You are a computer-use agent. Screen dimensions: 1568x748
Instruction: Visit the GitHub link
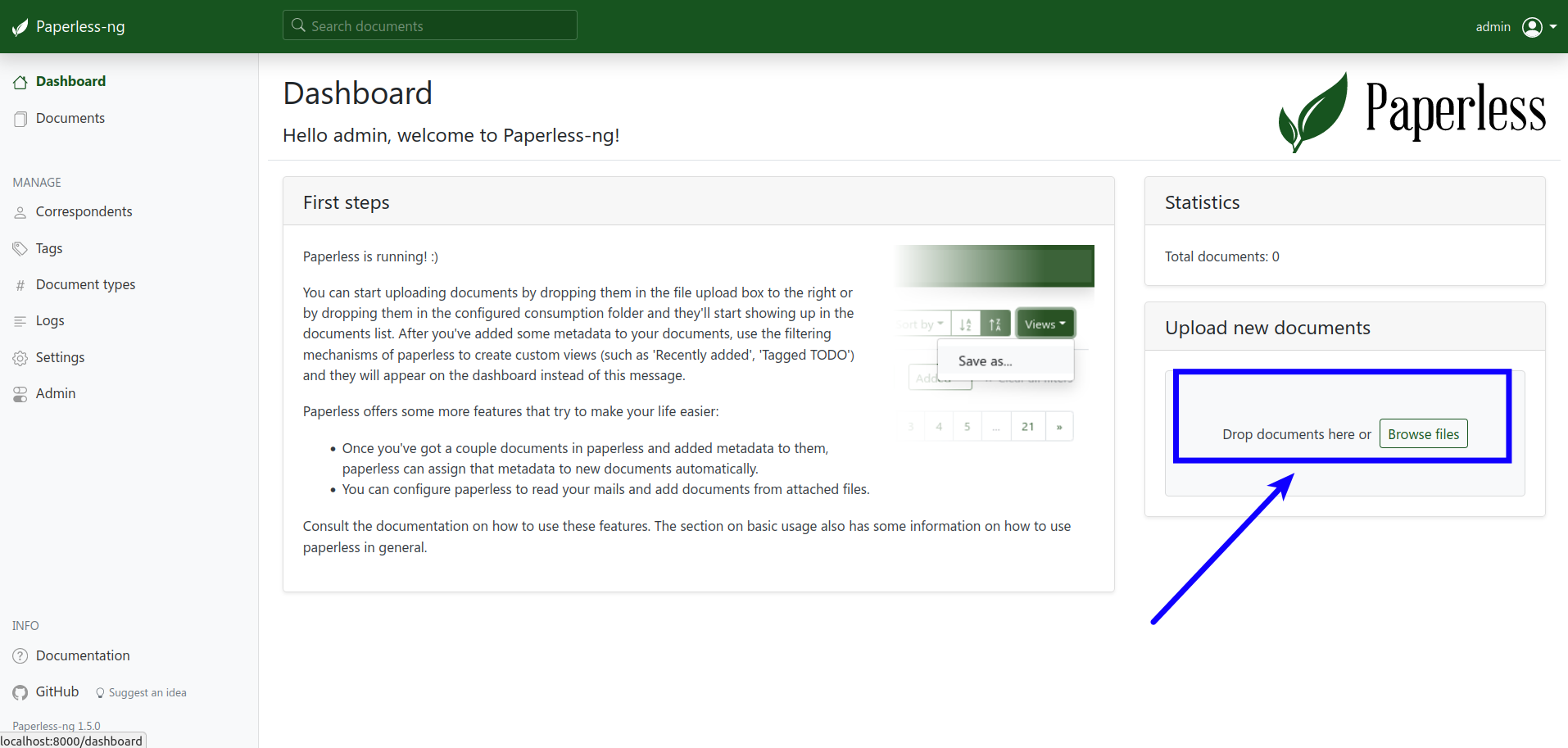(x=57, y=691)
